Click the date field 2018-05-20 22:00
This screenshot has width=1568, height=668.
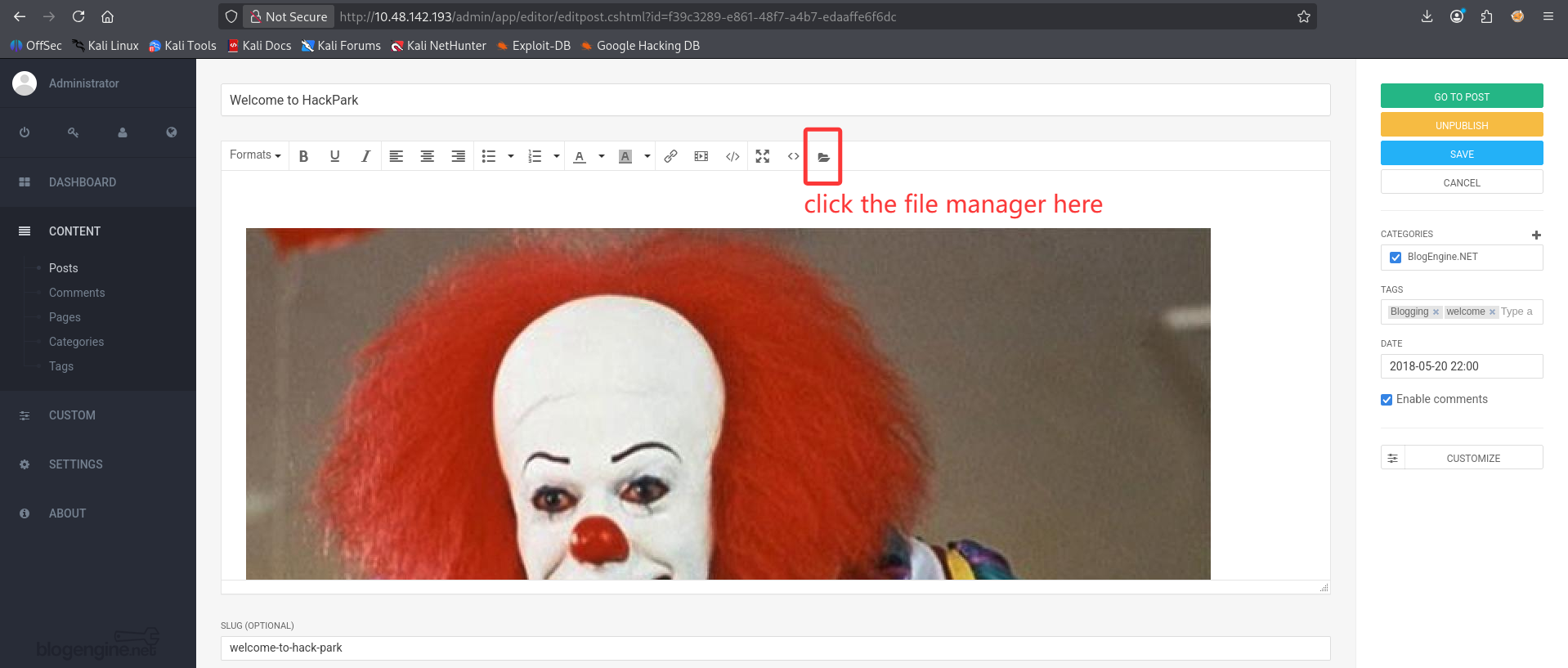[x=1462, y=366]
